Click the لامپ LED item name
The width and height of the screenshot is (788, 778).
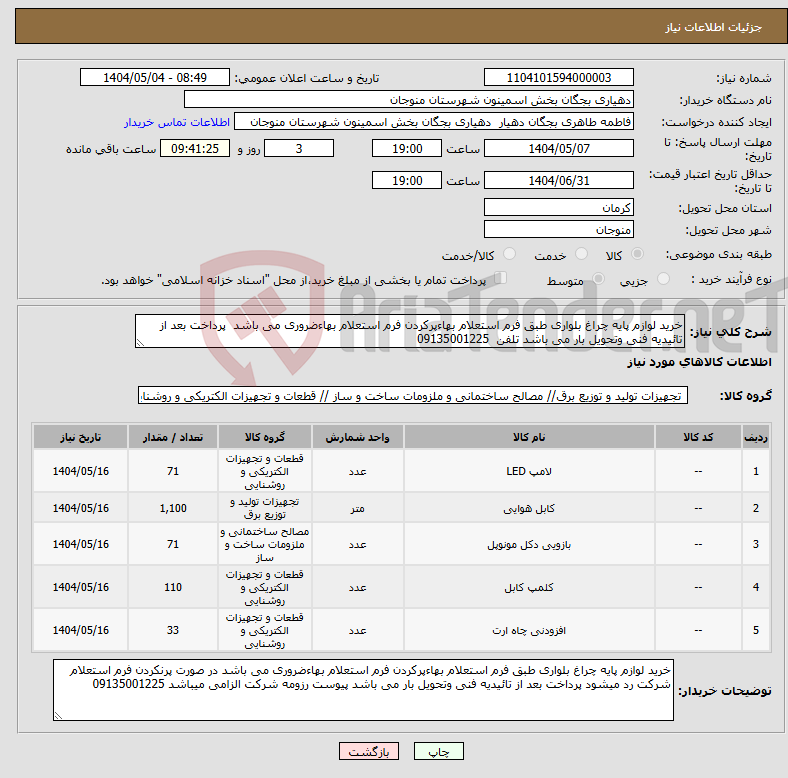click(x=529, y=471)
